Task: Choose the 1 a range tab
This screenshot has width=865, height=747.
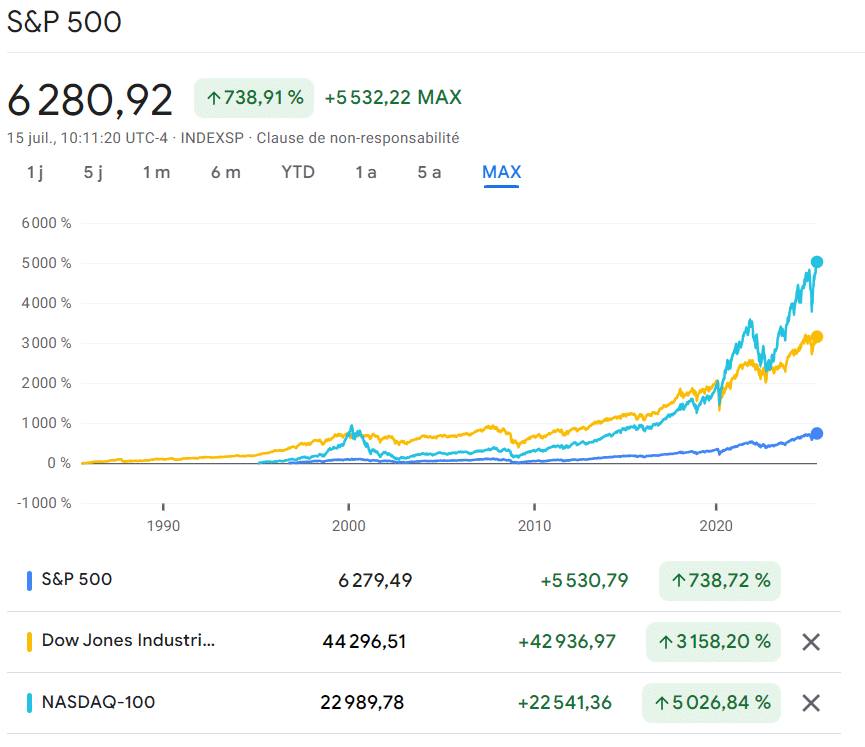Action: 366,173
